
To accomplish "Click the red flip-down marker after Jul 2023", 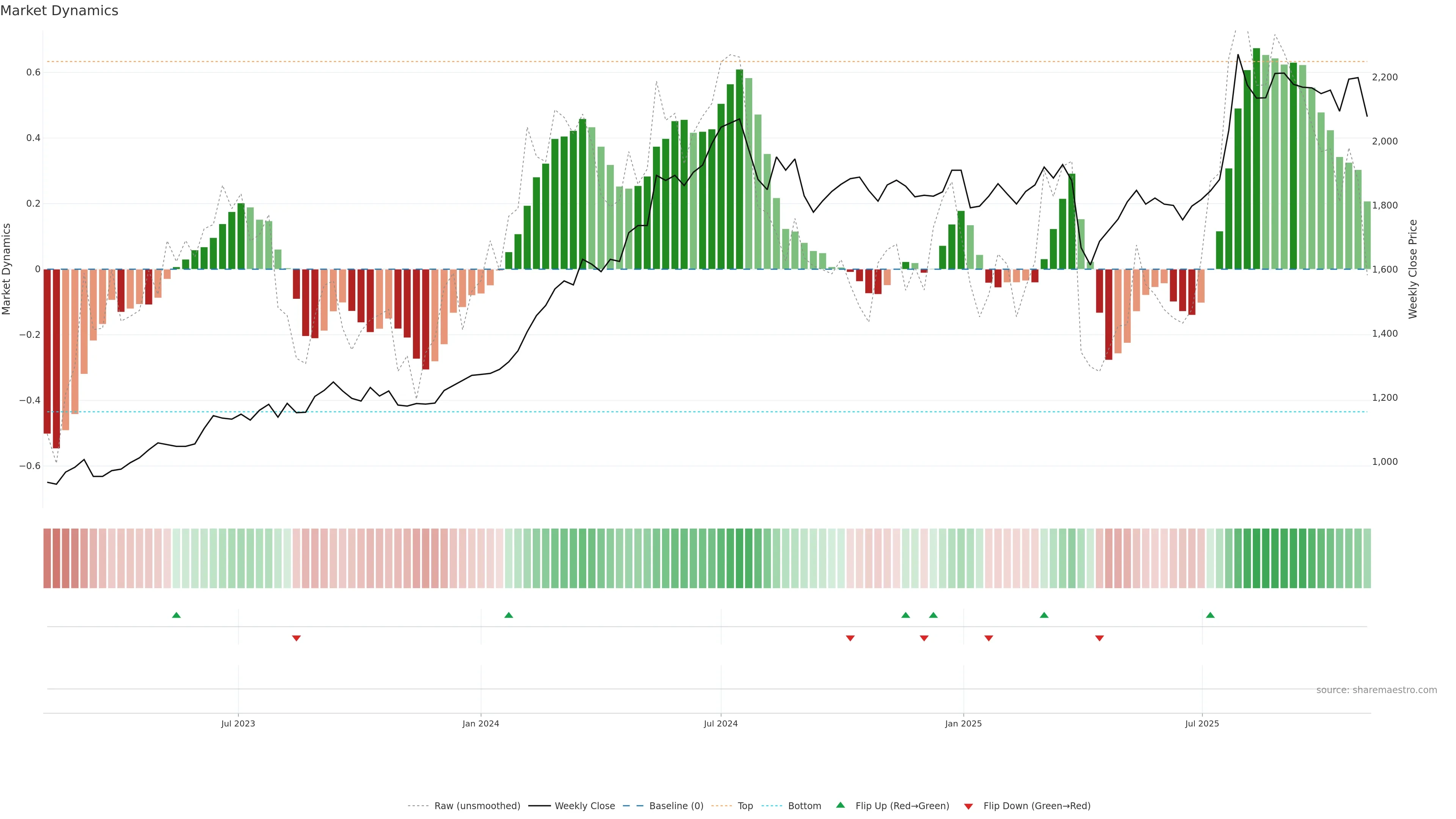I will click(296, 638).
